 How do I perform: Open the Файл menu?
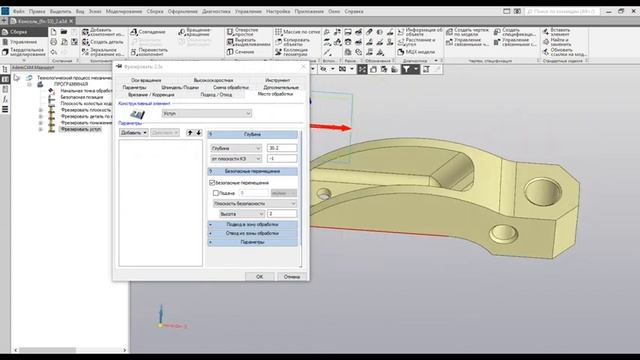[18, 11]
